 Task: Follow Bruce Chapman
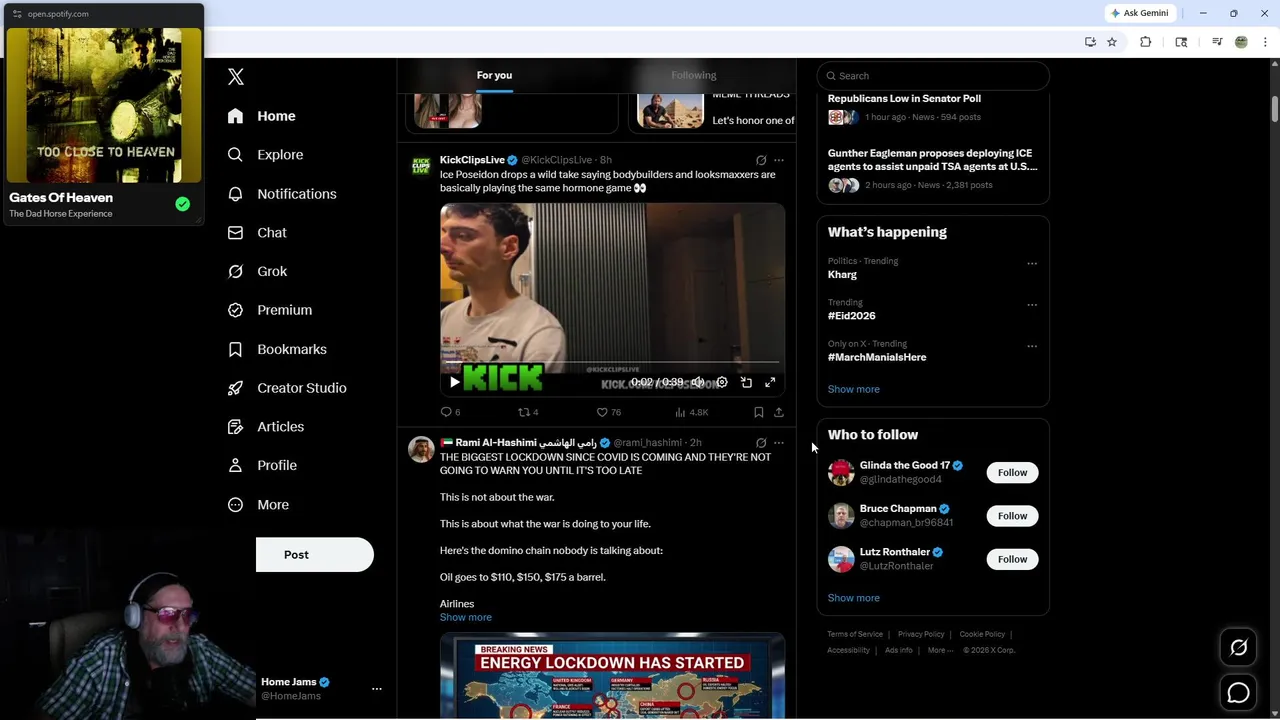tap(1012, 516)
